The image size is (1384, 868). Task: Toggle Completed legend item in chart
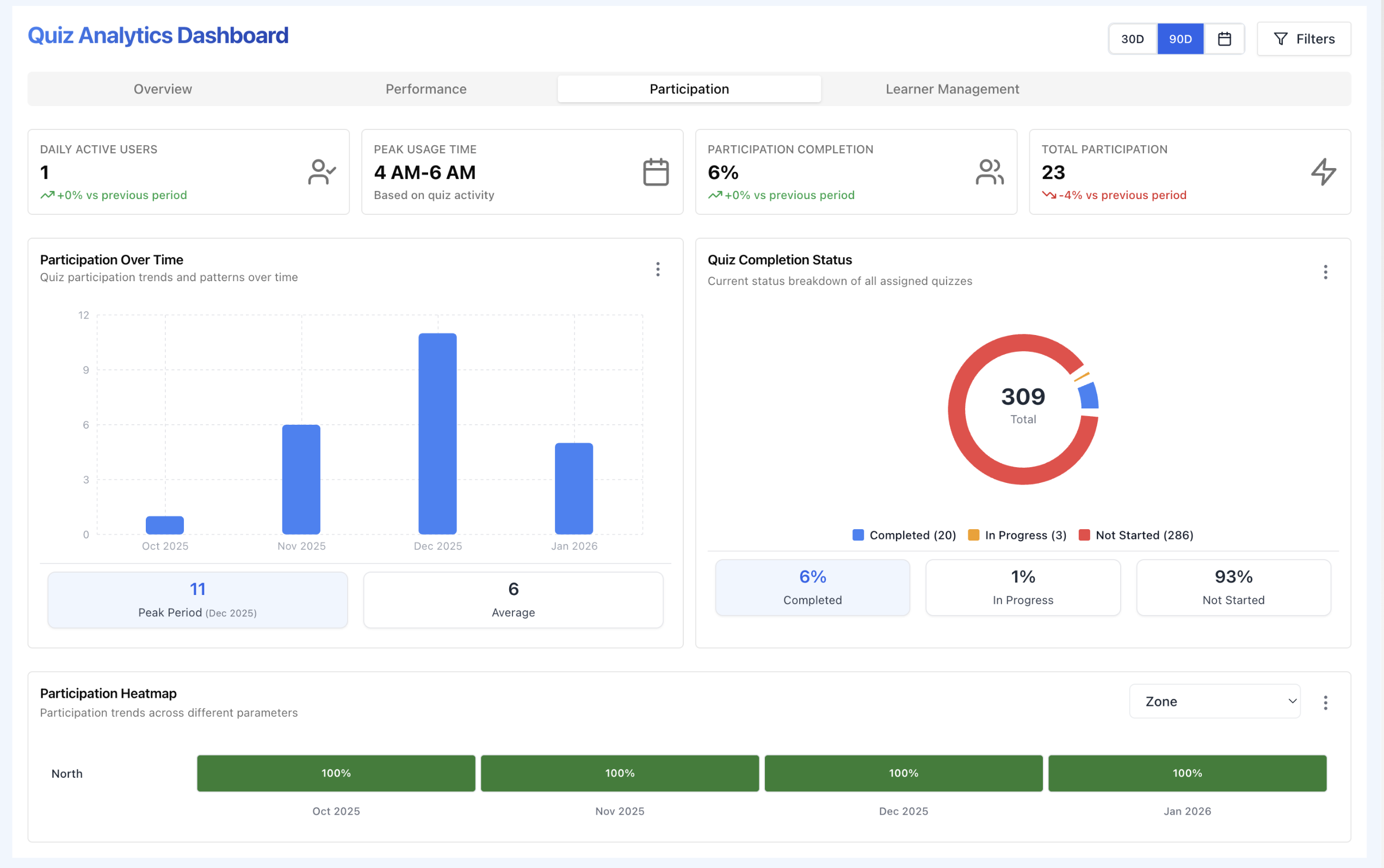point(905,535)
